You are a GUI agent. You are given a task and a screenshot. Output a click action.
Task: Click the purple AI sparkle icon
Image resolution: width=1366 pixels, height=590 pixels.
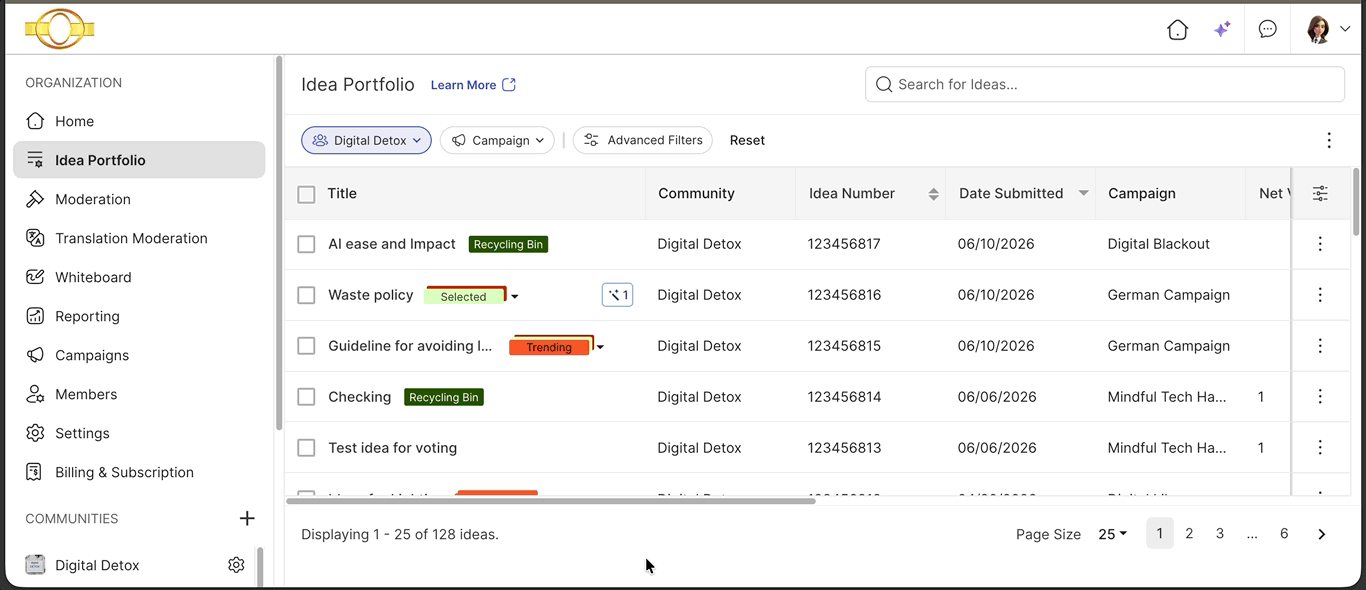pos(1221,30)
